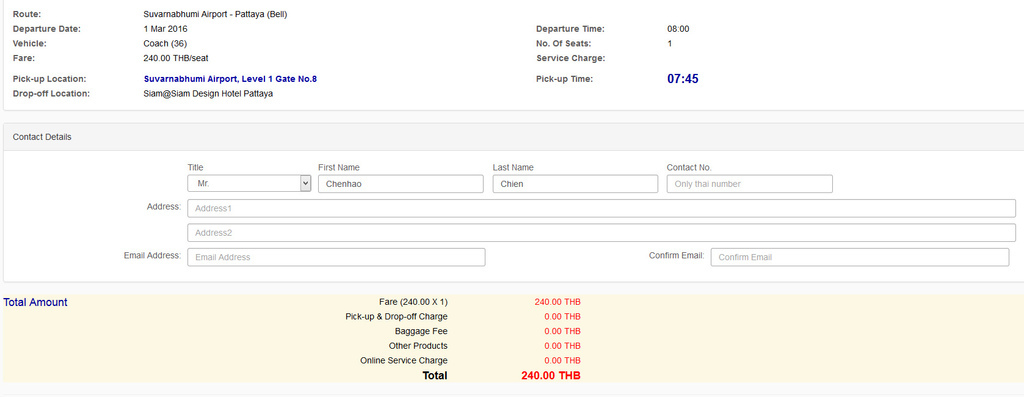Screen dimensions: 1024x397
Task: Focus the Address1 input box
Action: click(601, 208)
